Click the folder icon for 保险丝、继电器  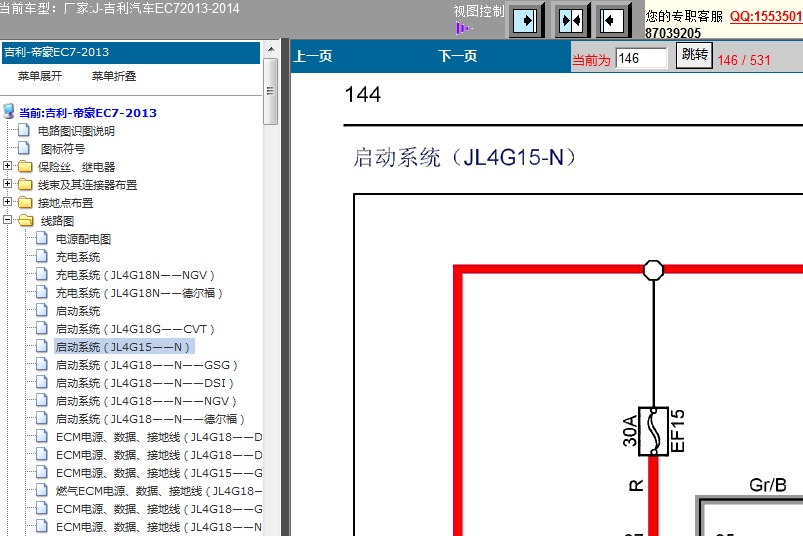point(25,166)
